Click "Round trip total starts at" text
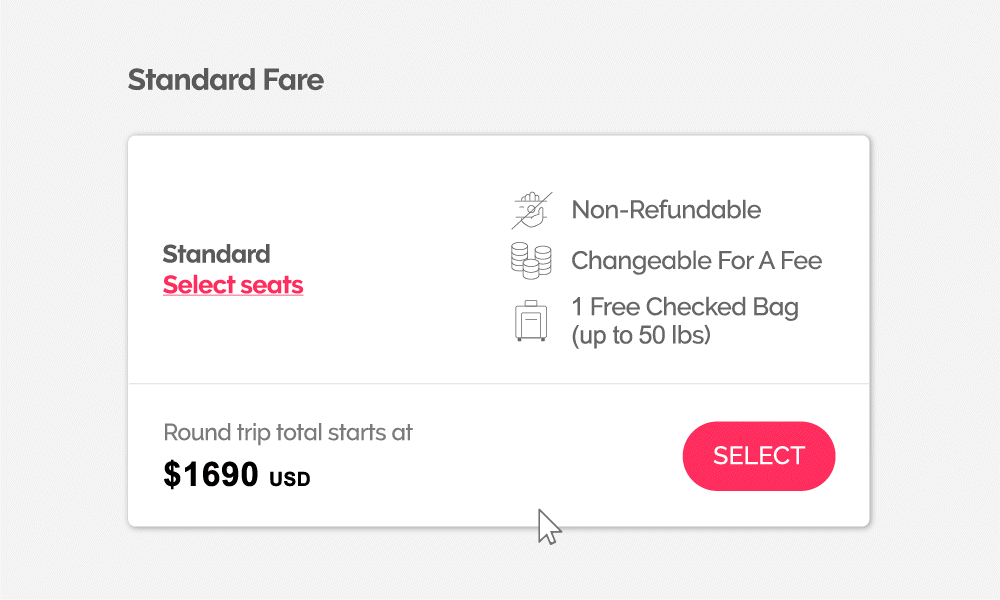 288,433
